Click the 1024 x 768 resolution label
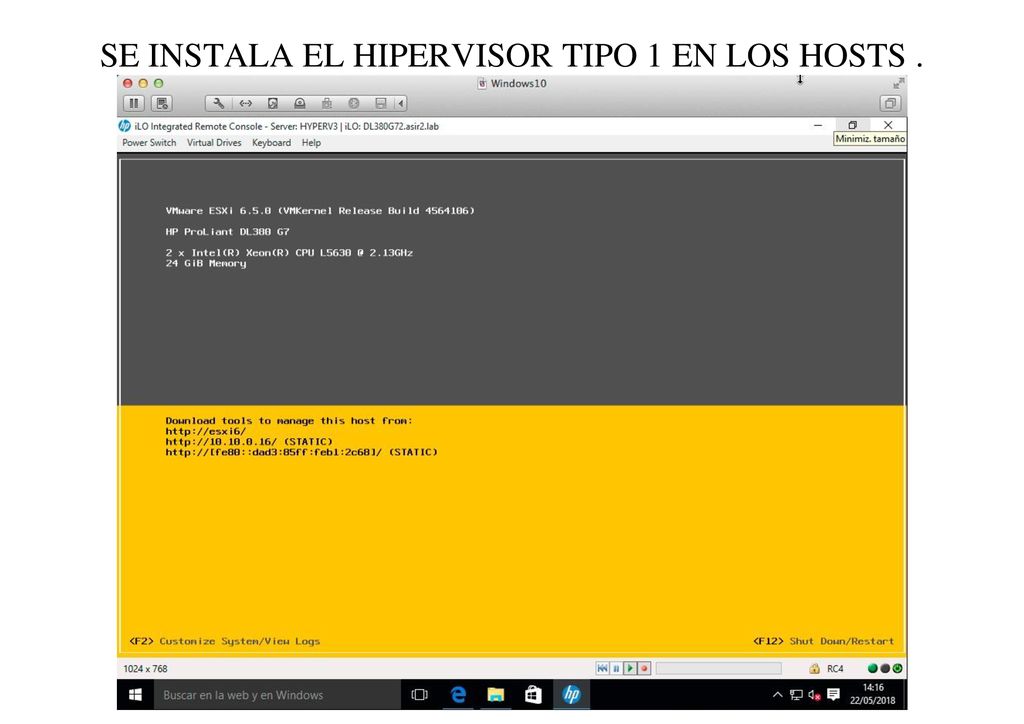 146,669
